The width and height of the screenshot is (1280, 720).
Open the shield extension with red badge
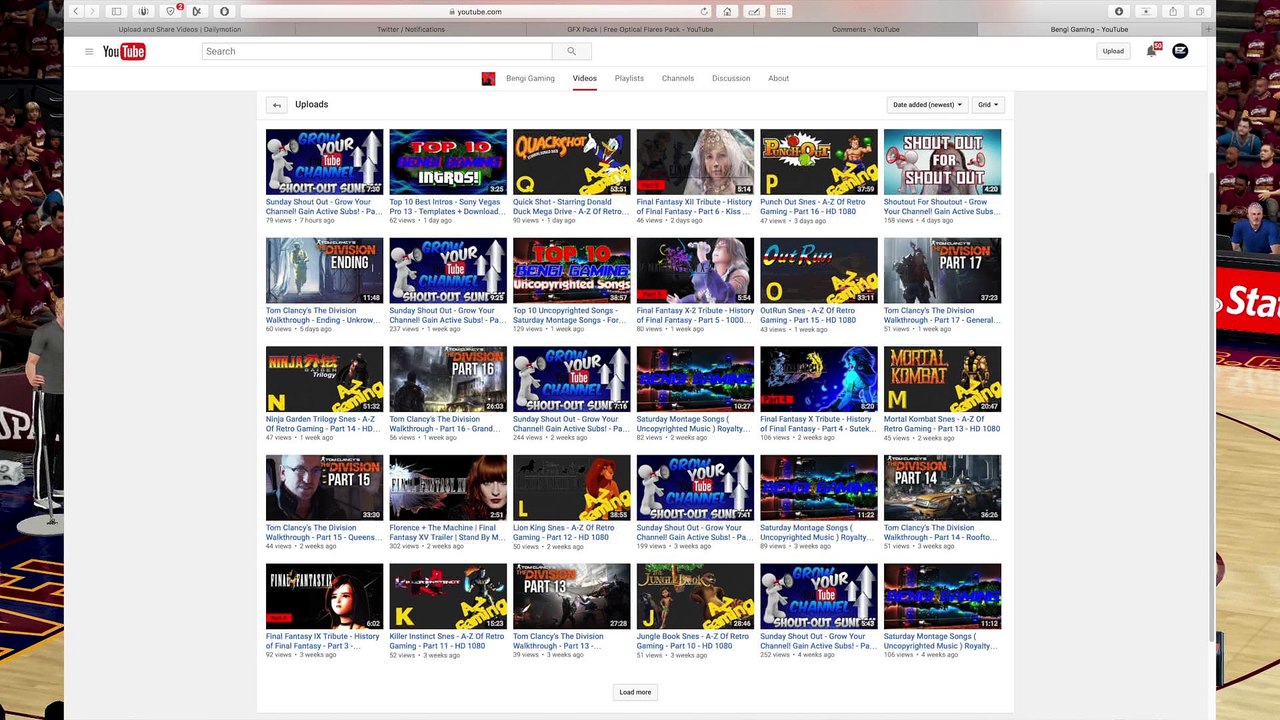point(172,11)
